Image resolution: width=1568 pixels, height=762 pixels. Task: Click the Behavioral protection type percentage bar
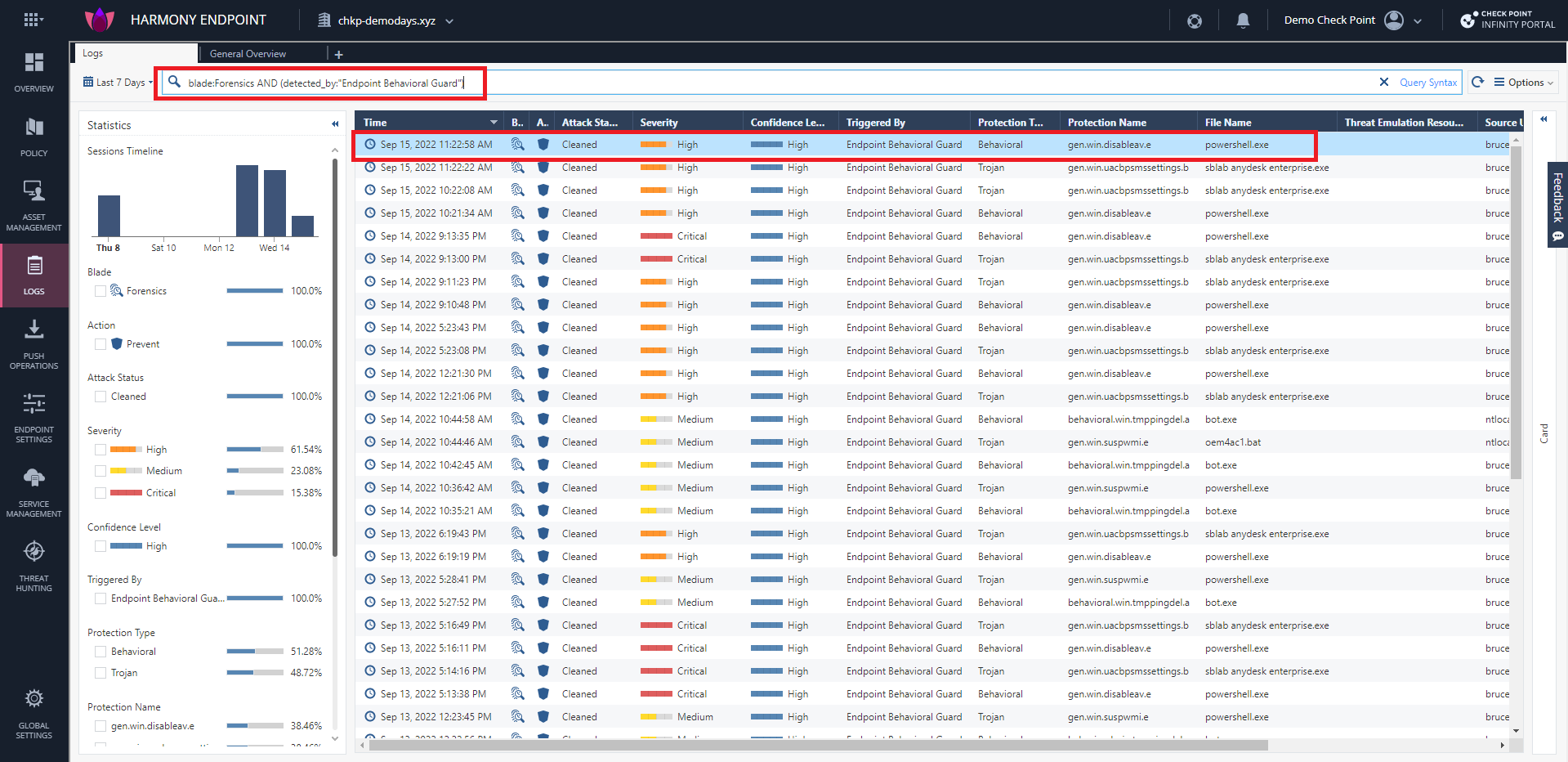255,652
